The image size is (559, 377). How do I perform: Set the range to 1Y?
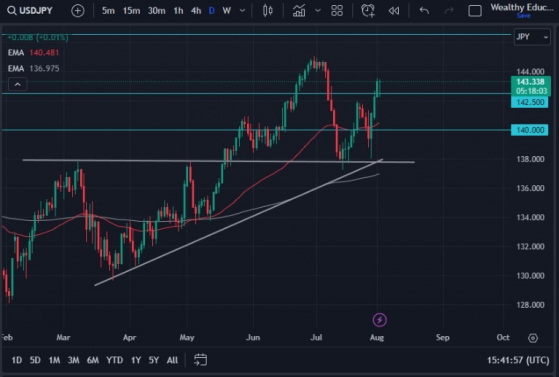click(136, 360)
